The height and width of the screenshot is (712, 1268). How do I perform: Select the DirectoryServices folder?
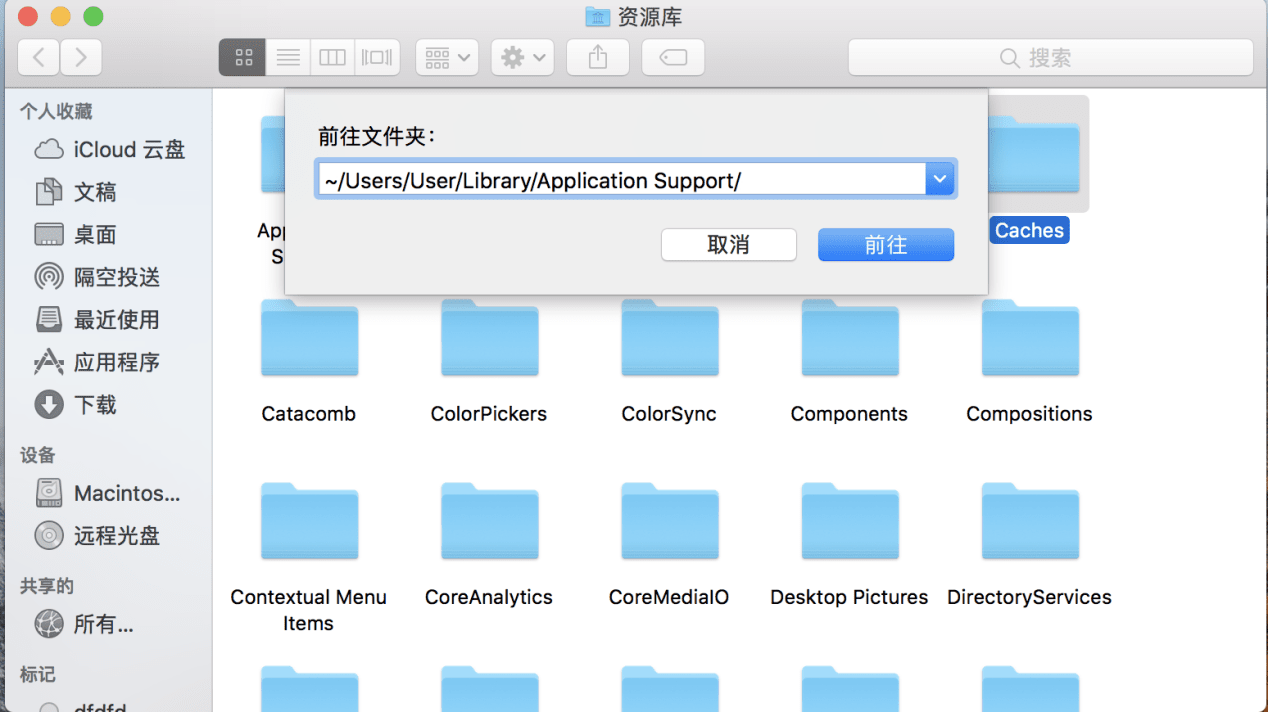pyautogui.click(x=1030, y=521)
